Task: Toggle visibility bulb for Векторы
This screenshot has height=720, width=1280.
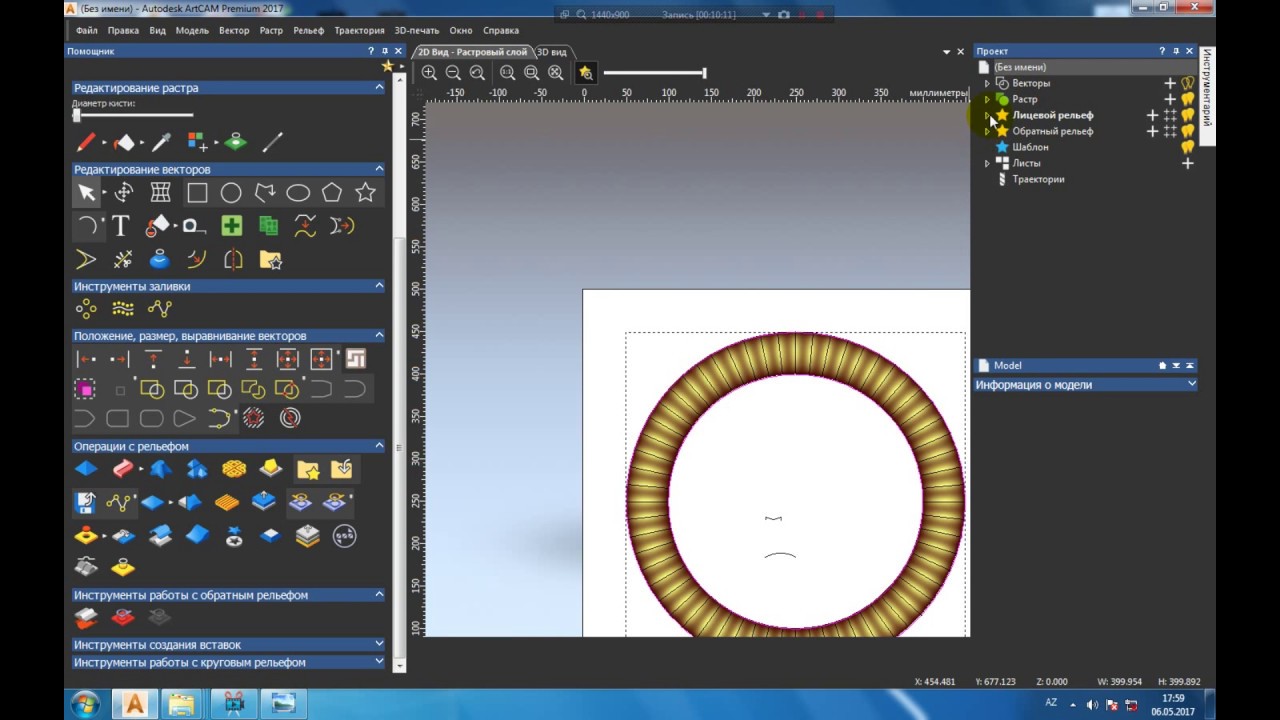Action: pos(1188,83)
